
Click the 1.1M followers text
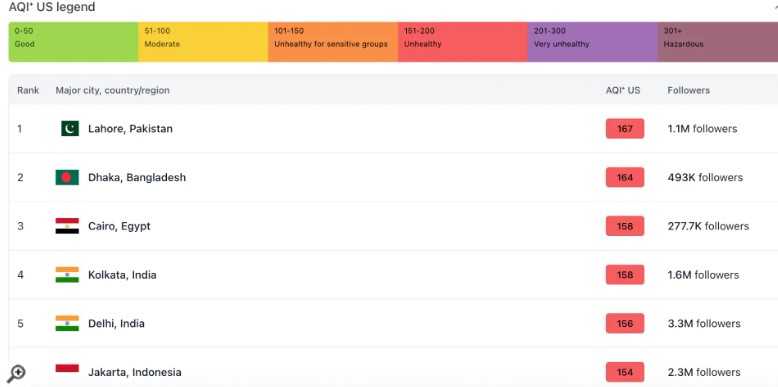coord(702,129)
